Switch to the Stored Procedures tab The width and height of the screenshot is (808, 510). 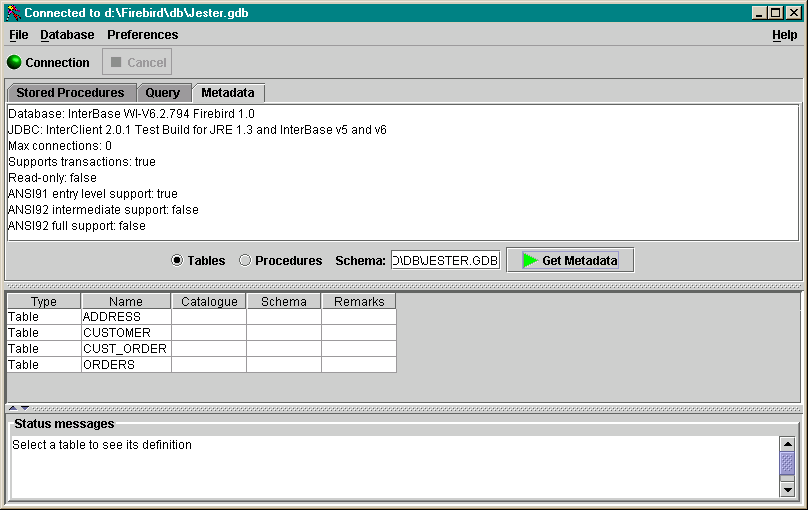click(69, 93)
